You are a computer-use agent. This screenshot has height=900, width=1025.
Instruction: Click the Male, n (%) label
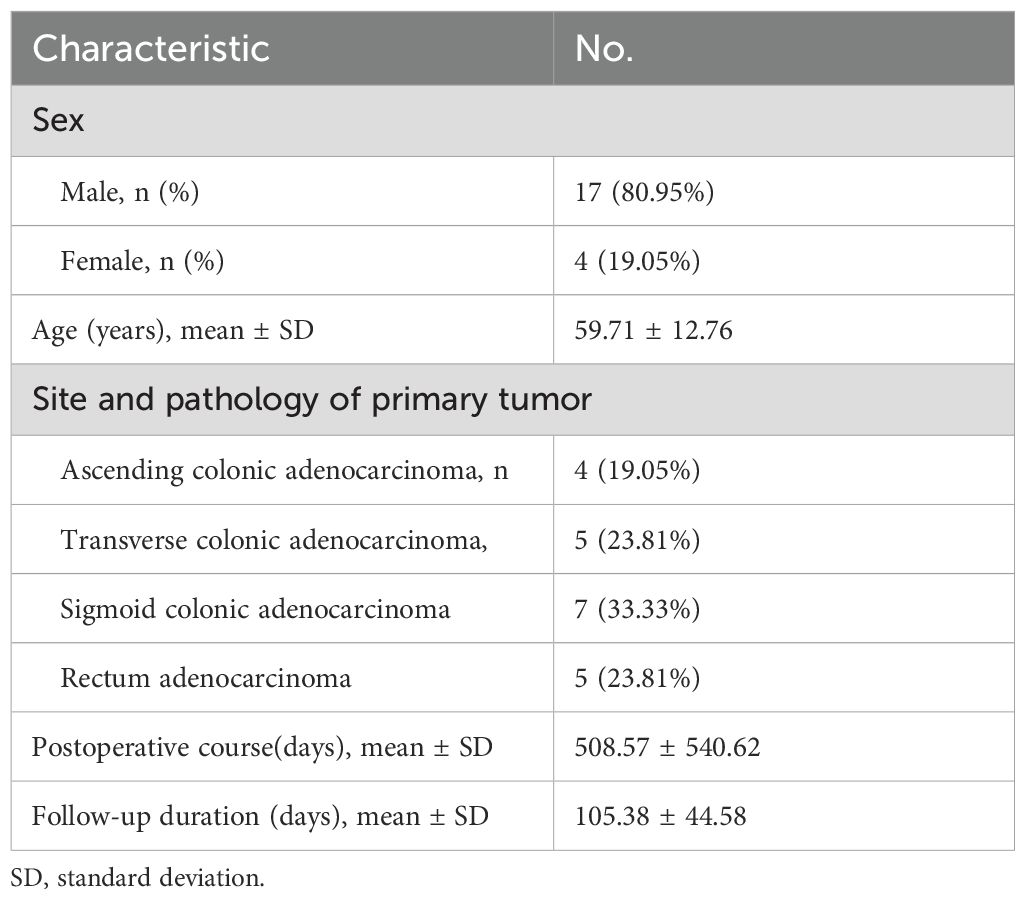pos(129,192)
